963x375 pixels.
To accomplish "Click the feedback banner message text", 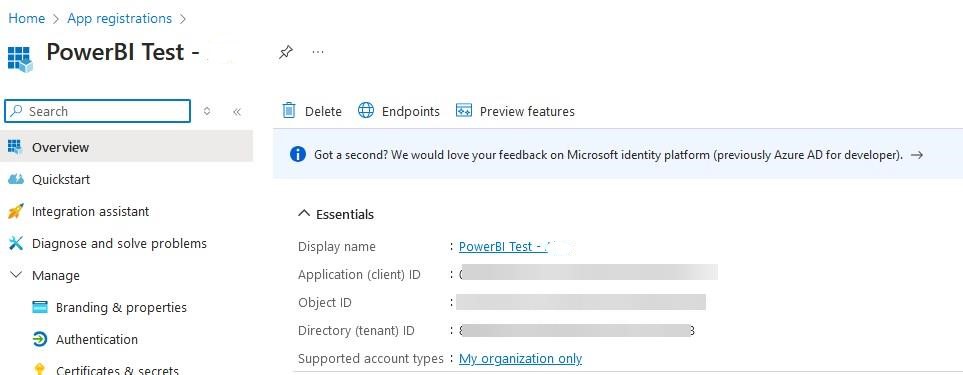I will [608, 155].
